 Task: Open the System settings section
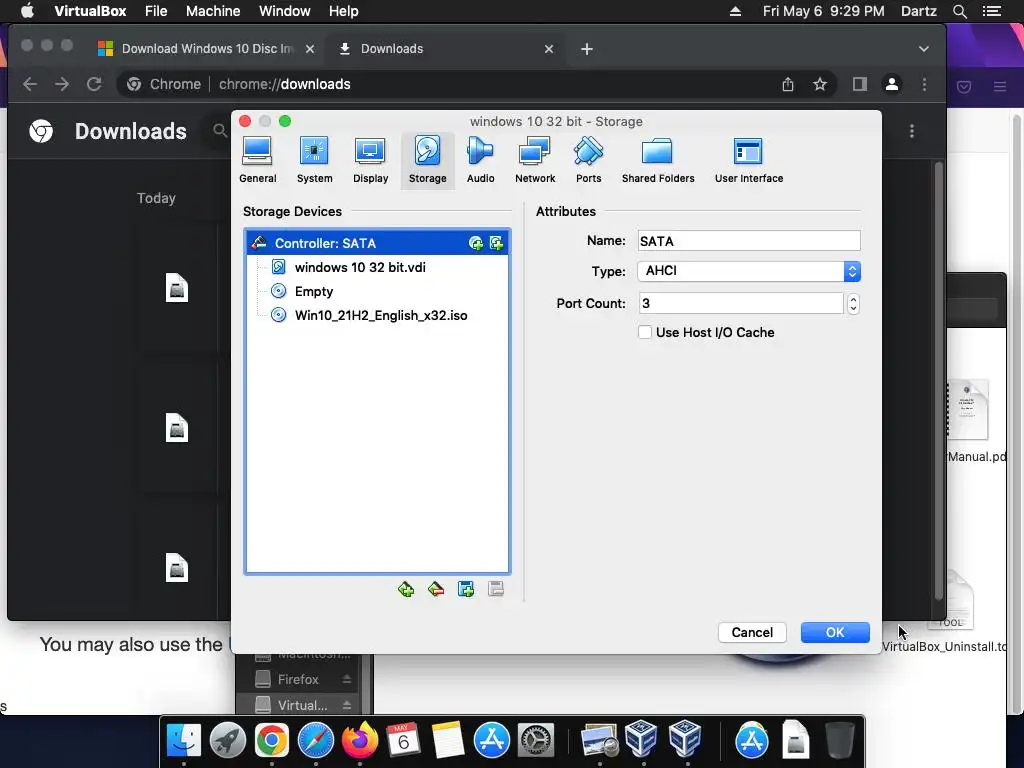pyautogui.click(x=314, y=161)
